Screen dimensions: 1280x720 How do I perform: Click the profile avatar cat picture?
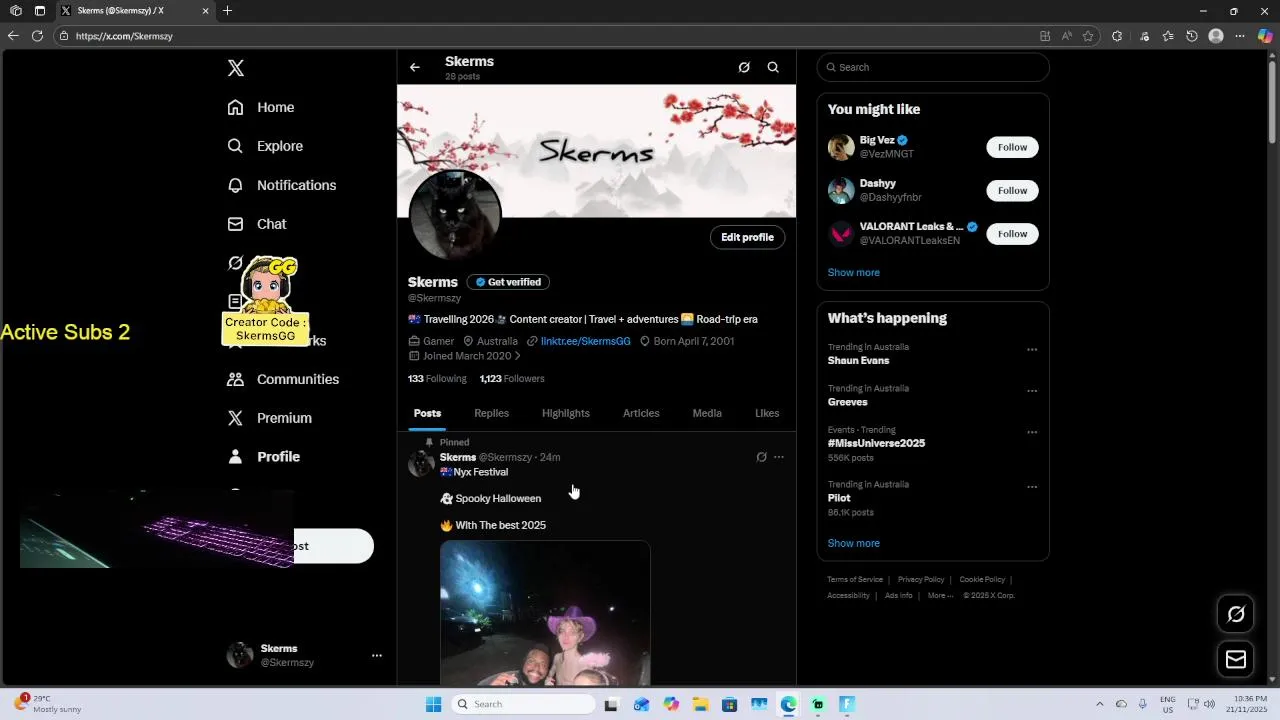pos(455,215)
